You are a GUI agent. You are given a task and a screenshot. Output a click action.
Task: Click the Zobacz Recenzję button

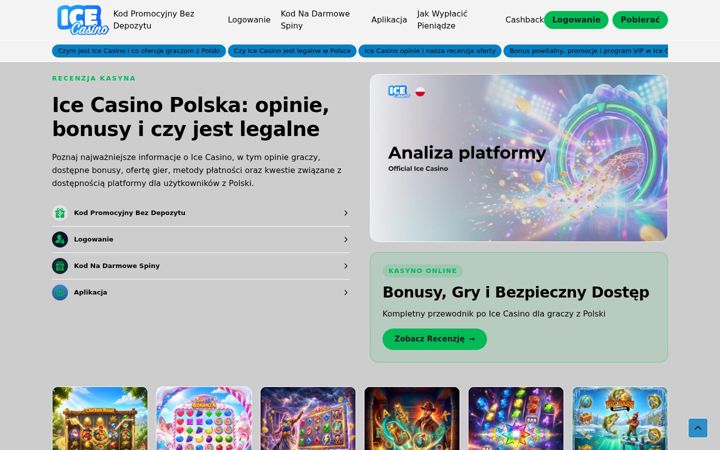pyautogui.click(x=434, y=339)
